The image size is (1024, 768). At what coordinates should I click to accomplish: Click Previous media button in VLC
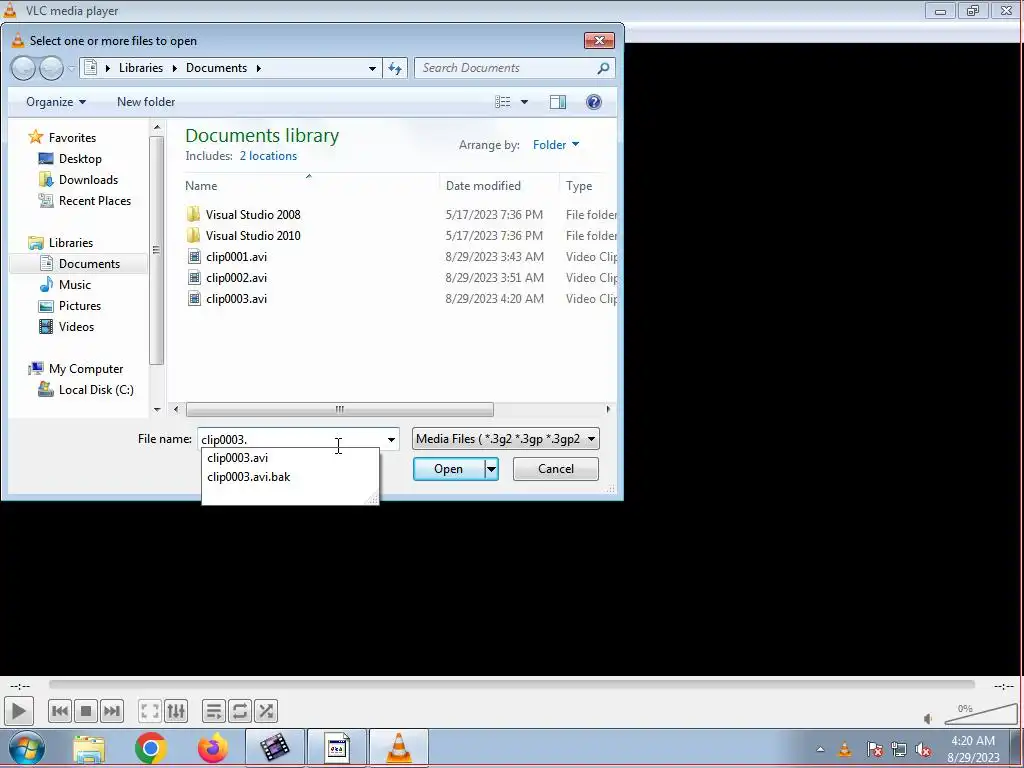click(x=60, y=711)
